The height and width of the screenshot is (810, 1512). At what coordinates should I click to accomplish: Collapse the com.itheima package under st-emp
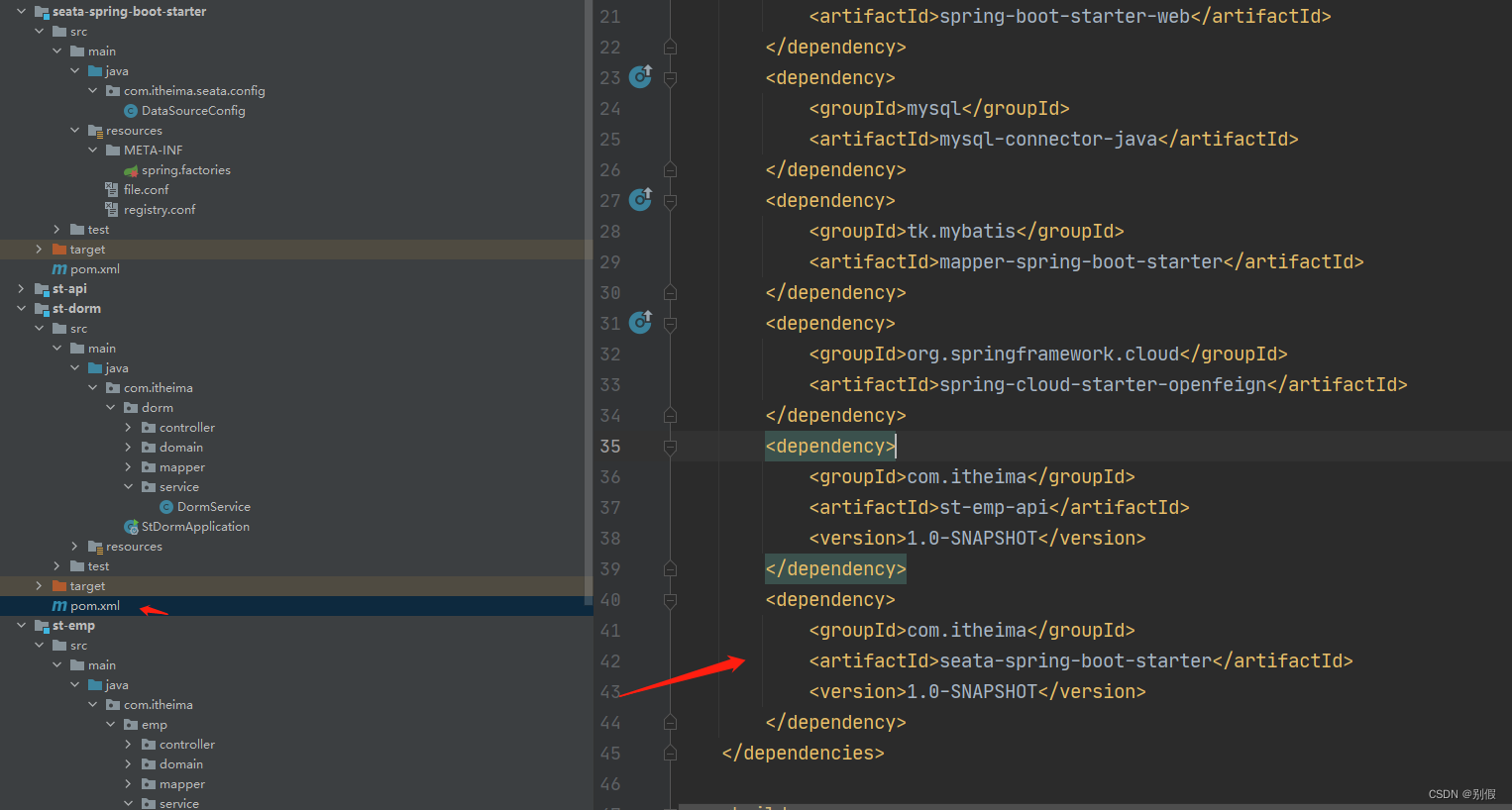pyautogui.click(x=93, y=705)
